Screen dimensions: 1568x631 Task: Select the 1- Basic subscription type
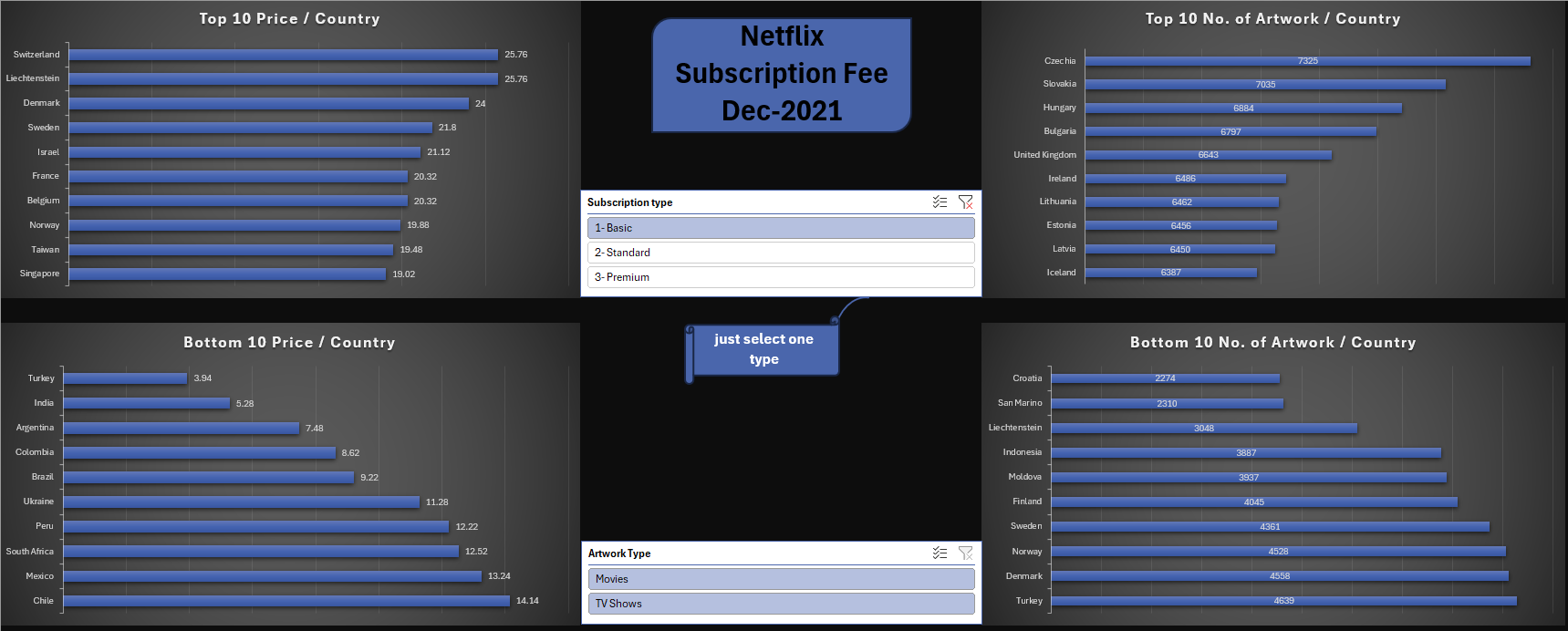[x=780, y=228]
